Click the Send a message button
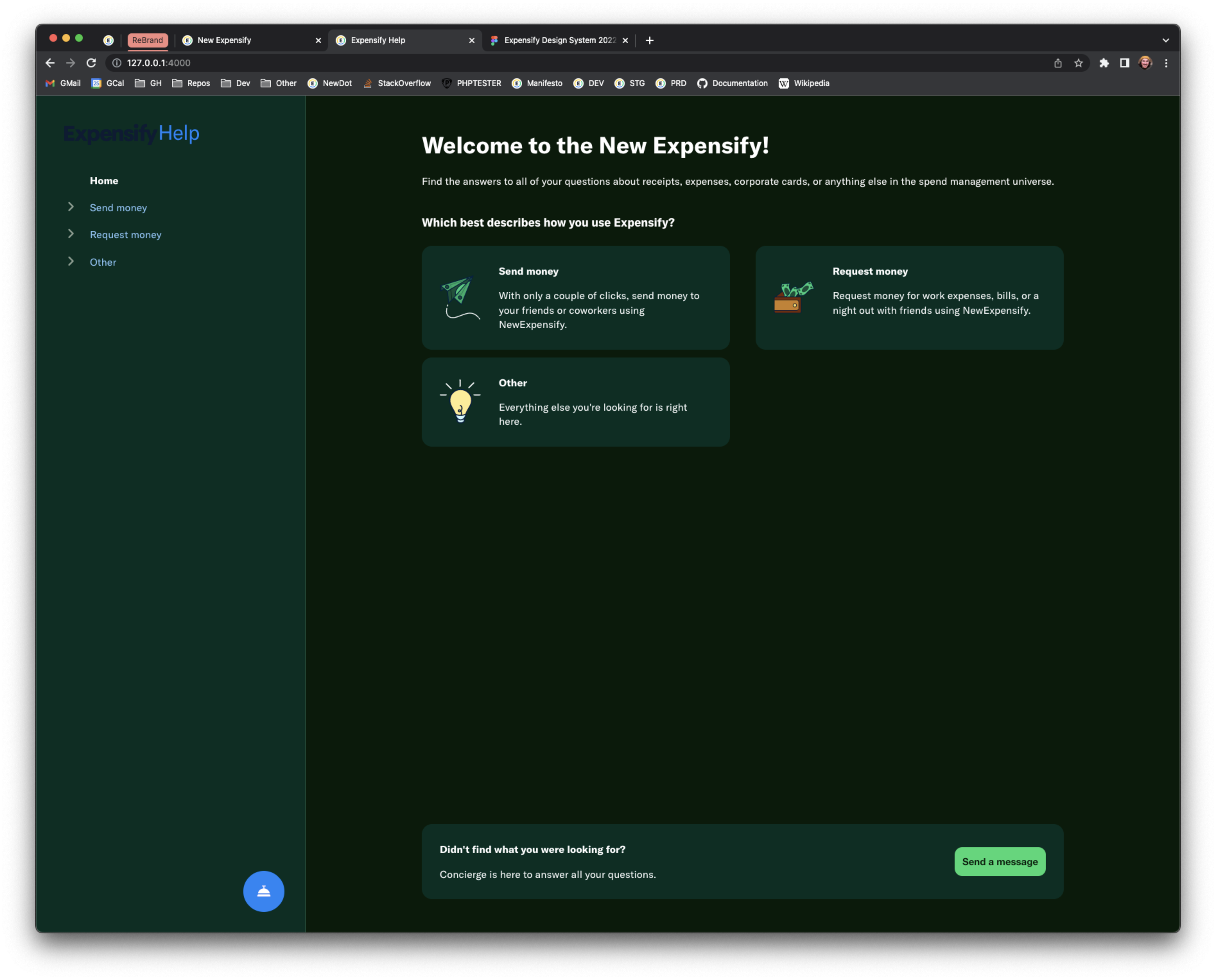The width and height of the screenshot is (1216, 980). [x=1000, y=862]
